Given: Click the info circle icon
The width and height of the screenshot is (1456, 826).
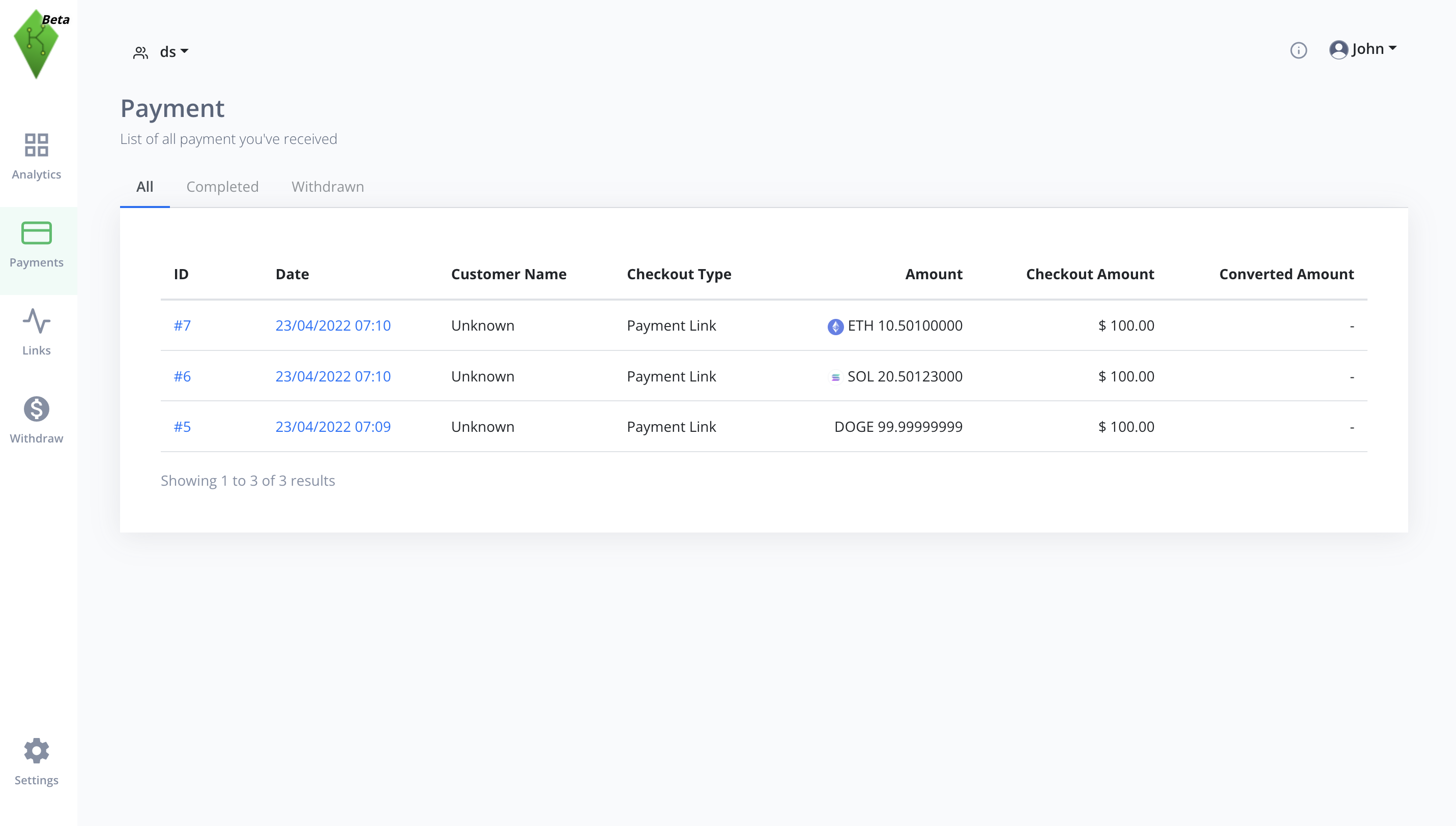Looking at the screenshot, I should 1298,50.
